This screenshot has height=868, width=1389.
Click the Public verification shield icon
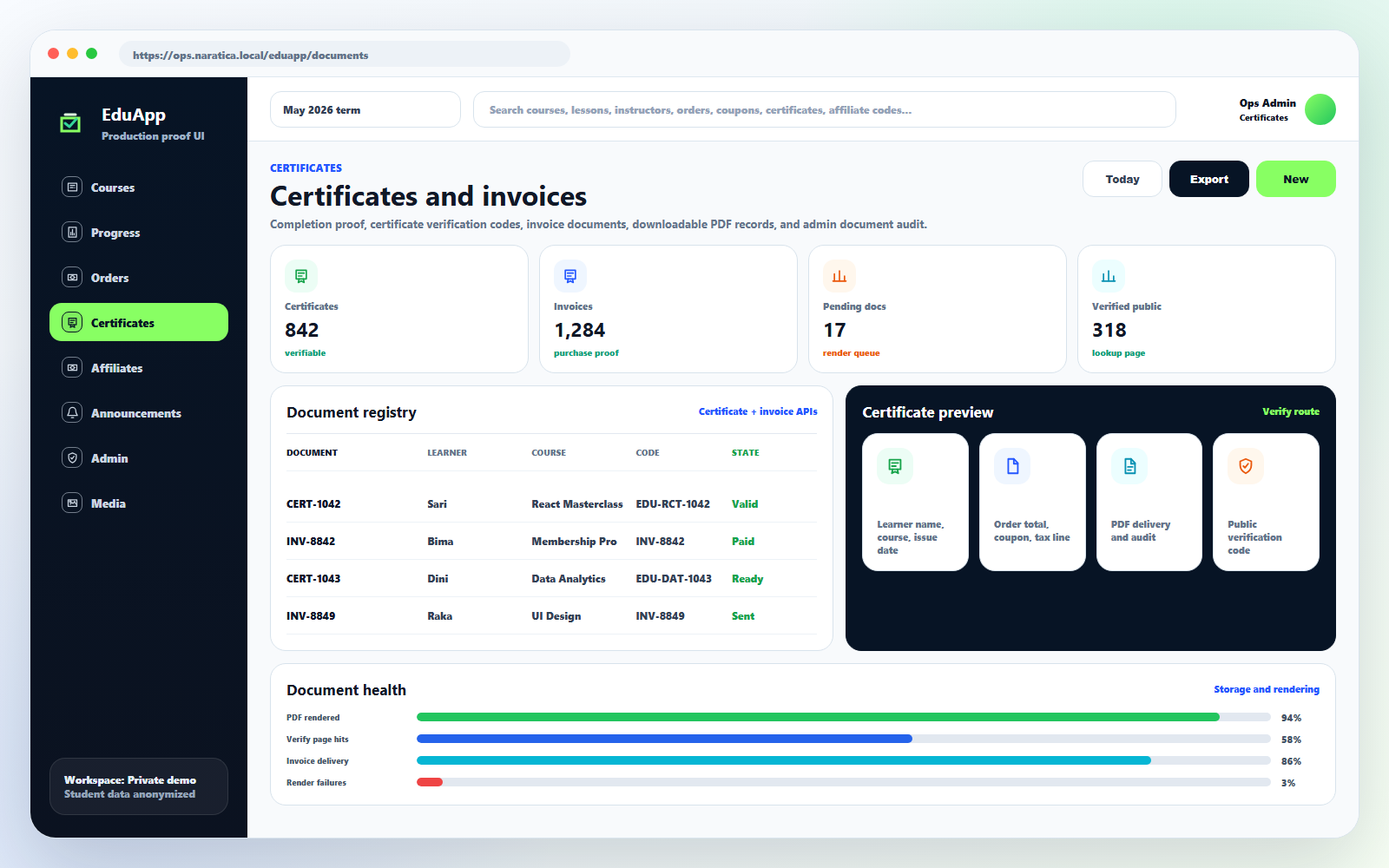pos(1246,466)
